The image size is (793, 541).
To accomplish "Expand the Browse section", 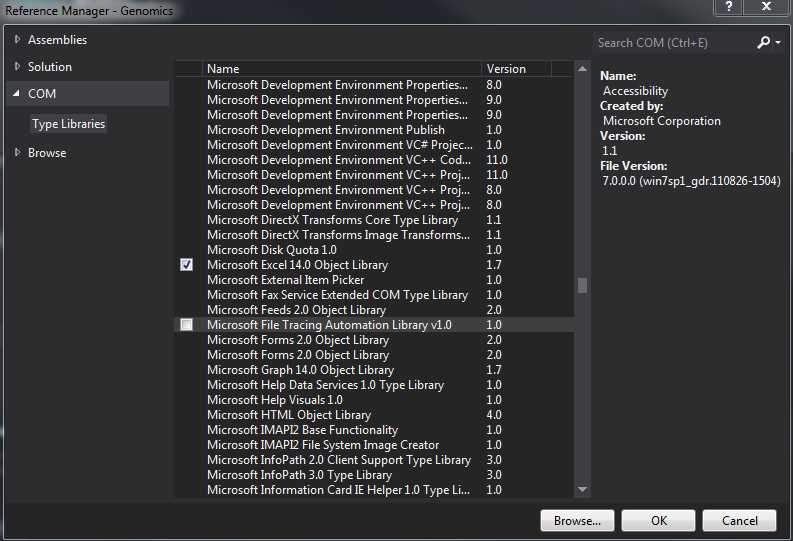I will pos(17,152).
